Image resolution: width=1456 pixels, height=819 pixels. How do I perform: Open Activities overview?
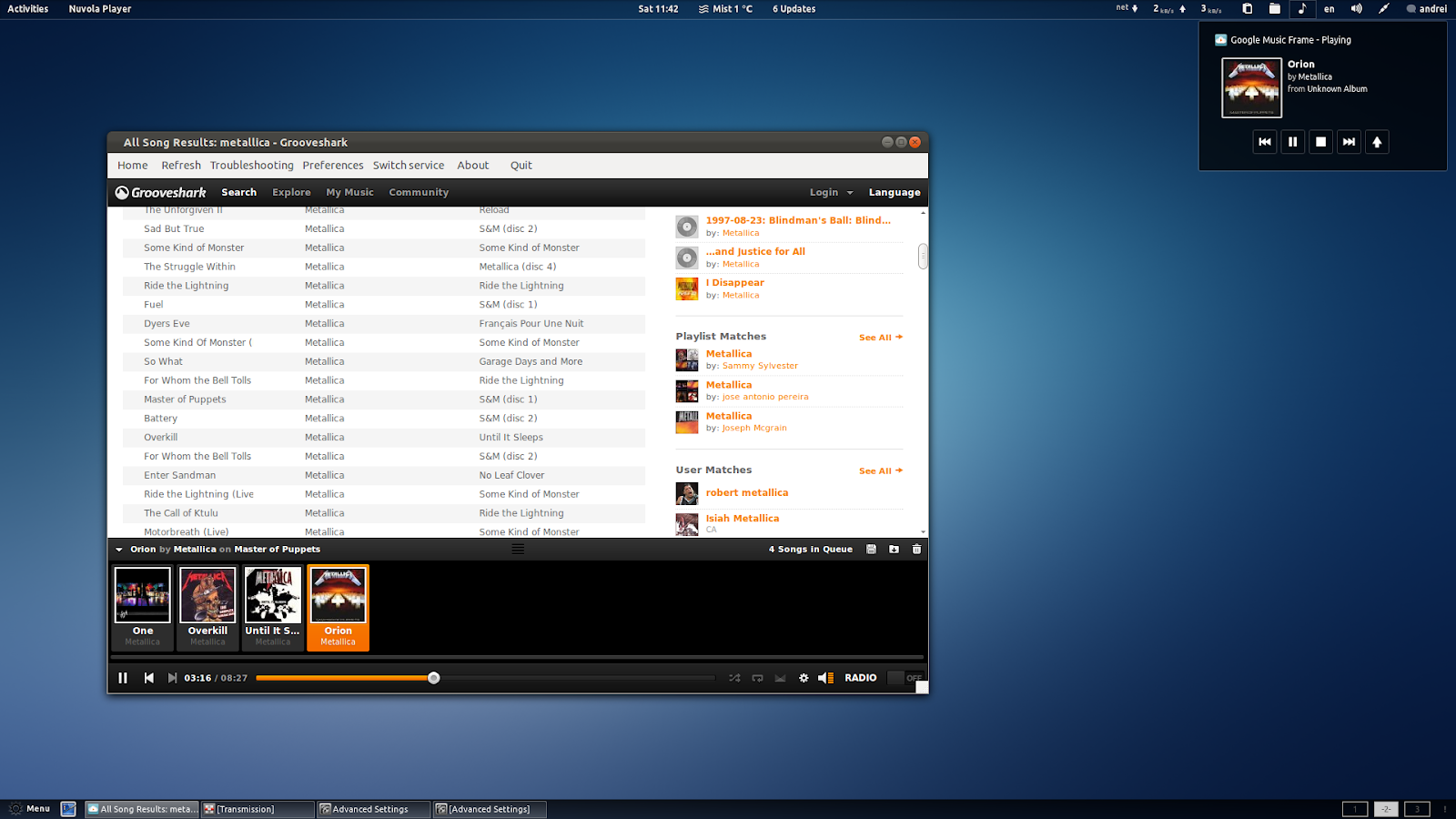(28, 9)
